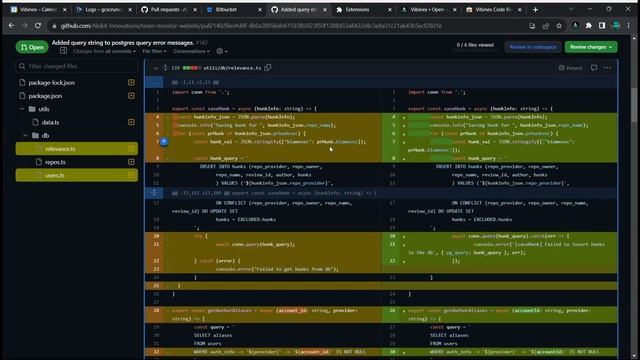Screen dimensions: 640x360
Task: Click the blue add-comment plus on line 7
Action: tap(164, 142)
